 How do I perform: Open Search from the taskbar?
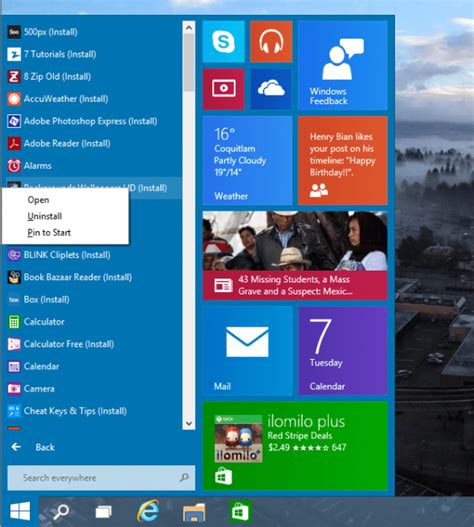[x=61, y=512]
